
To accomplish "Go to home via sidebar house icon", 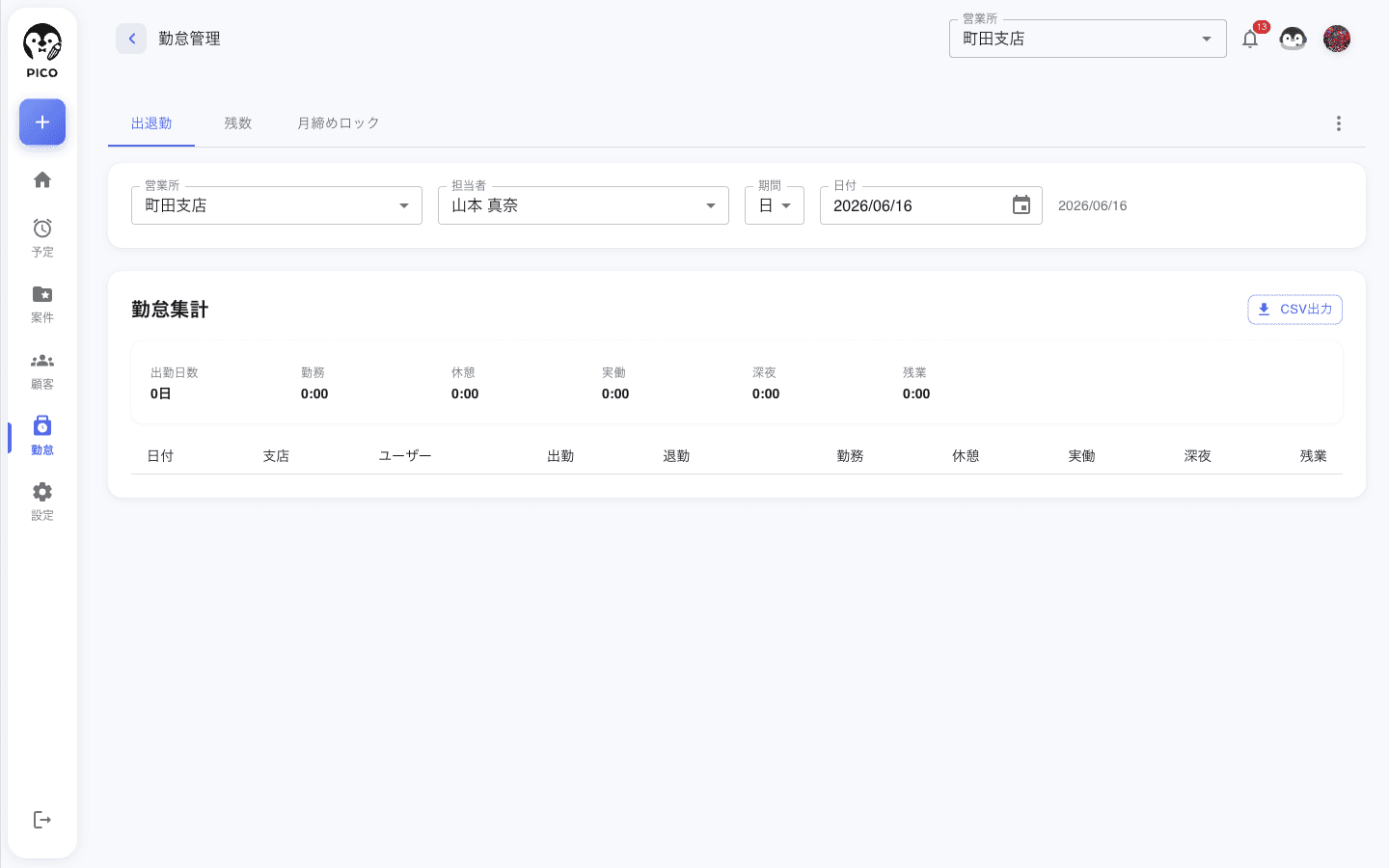I will point(42,180).
